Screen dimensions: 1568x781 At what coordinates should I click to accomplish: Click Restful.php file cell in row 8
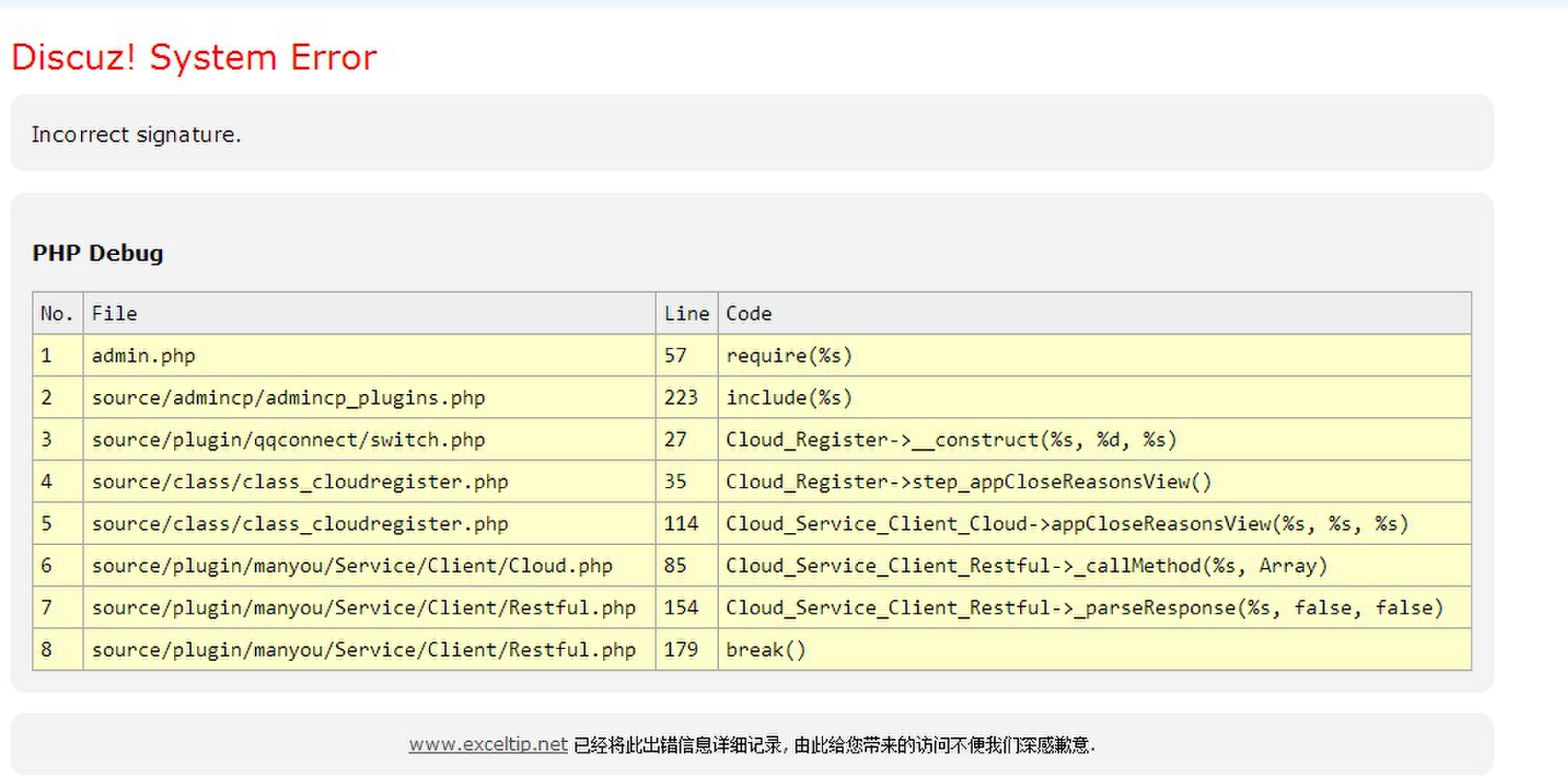coord(370,649)
